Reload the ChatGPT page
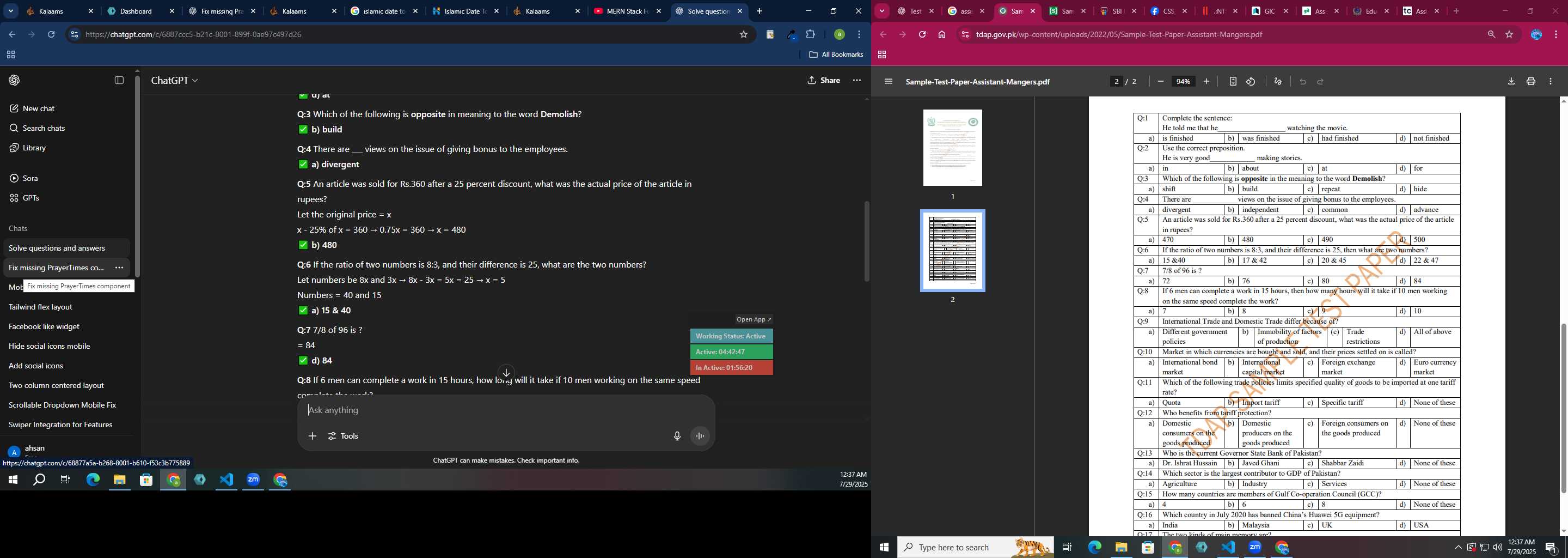1568x558 pixels. tap(51, 35)
